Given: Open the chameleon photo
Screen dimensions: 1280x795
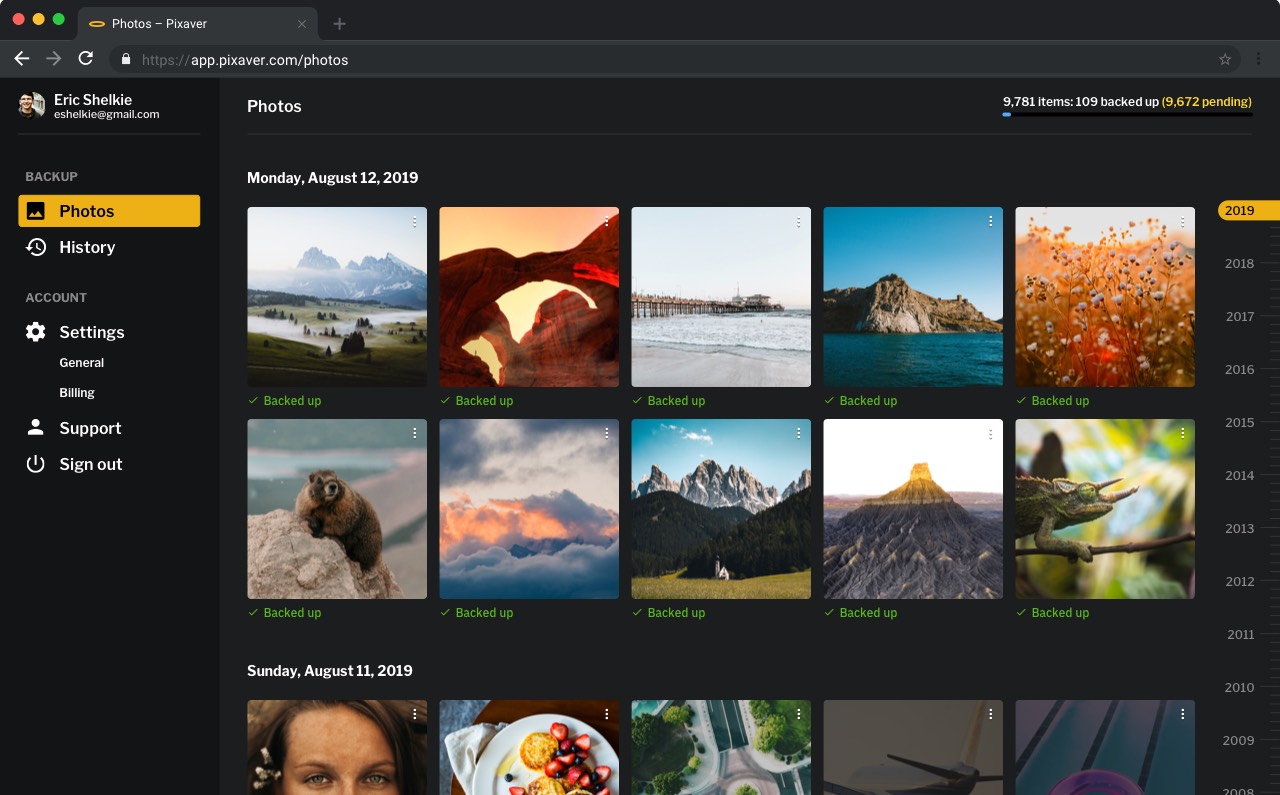Looking at the screenshot, I should click(1105, 509).
